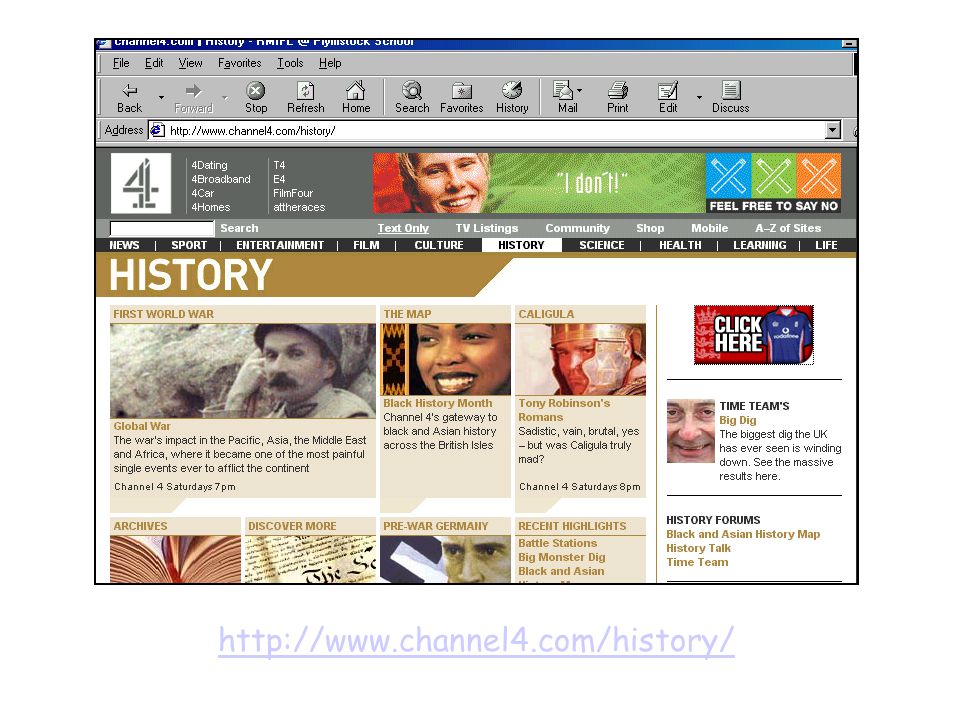This screenshot has height=720, width=960.
Task: Switch to the CULTURE section tab
Action: tap(438, 245)
